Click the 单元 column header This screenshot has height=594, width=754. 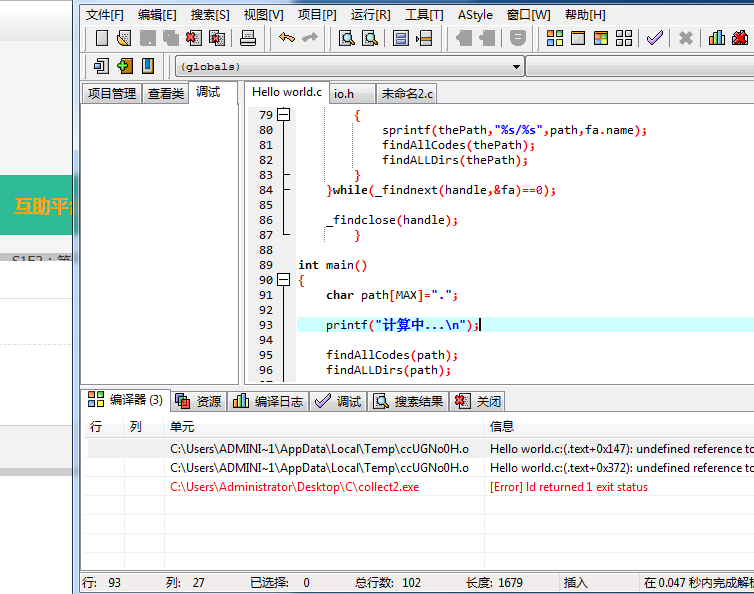pos(323,426)
